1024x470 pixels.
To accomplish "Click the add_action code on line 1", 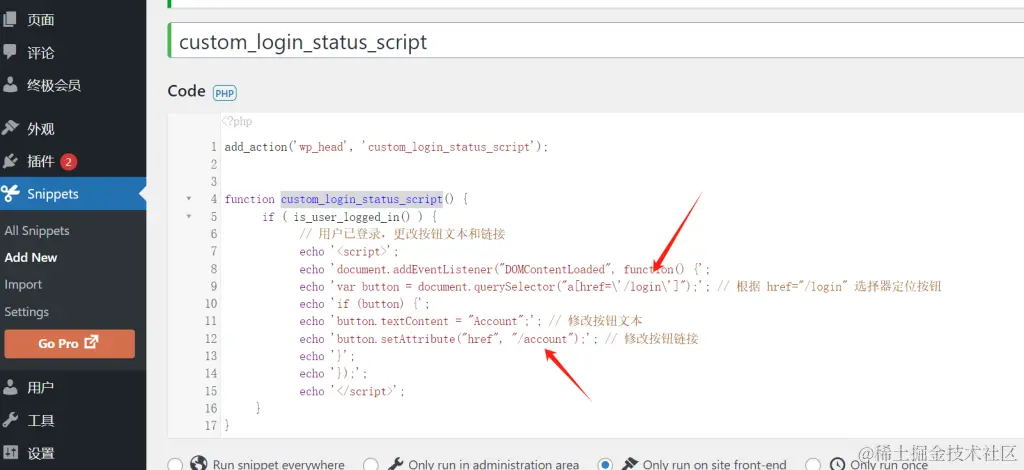I will tap(387, 147).
